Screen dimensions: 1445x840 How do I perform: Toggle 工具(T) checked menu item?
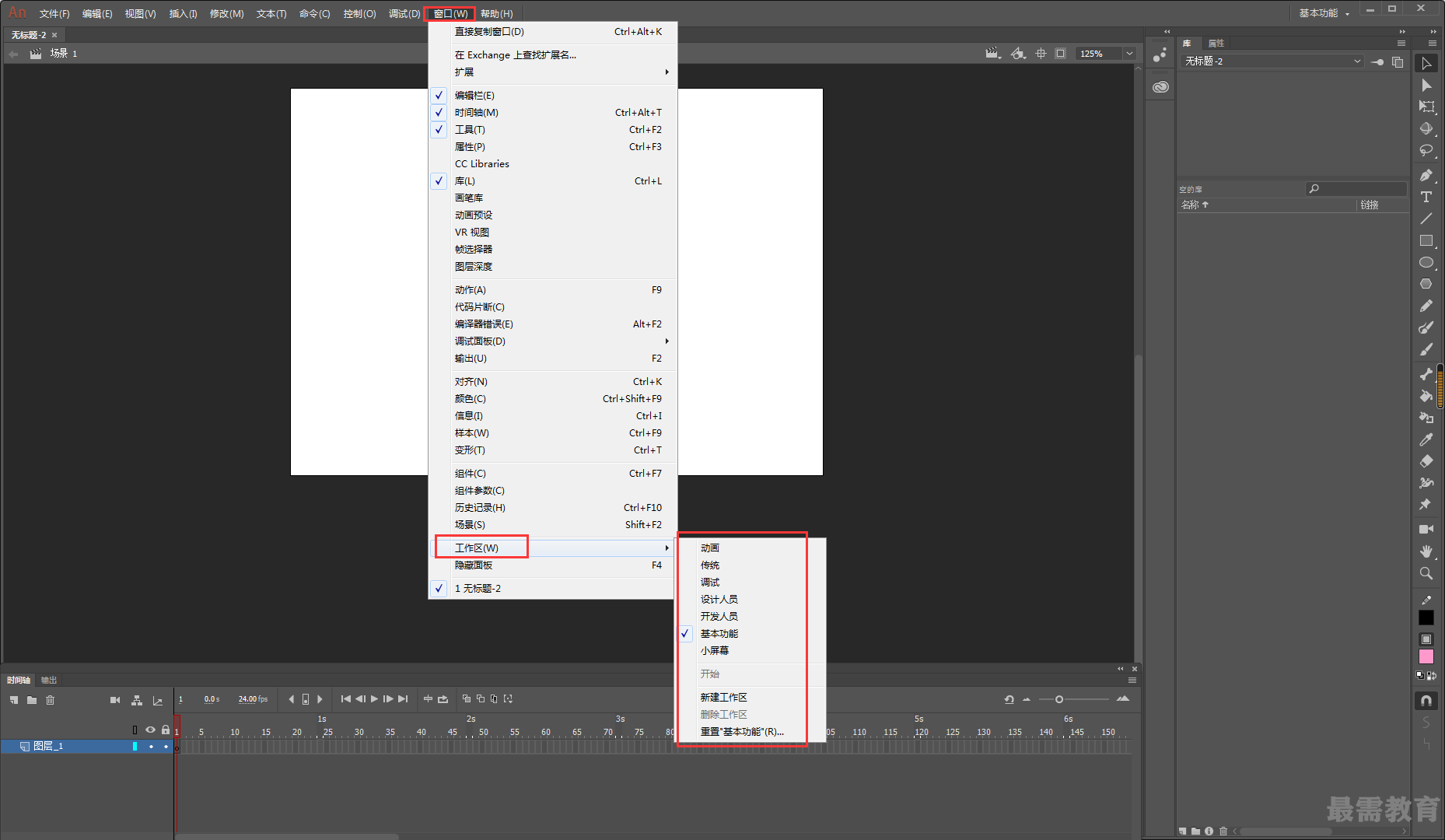[552, 130]
